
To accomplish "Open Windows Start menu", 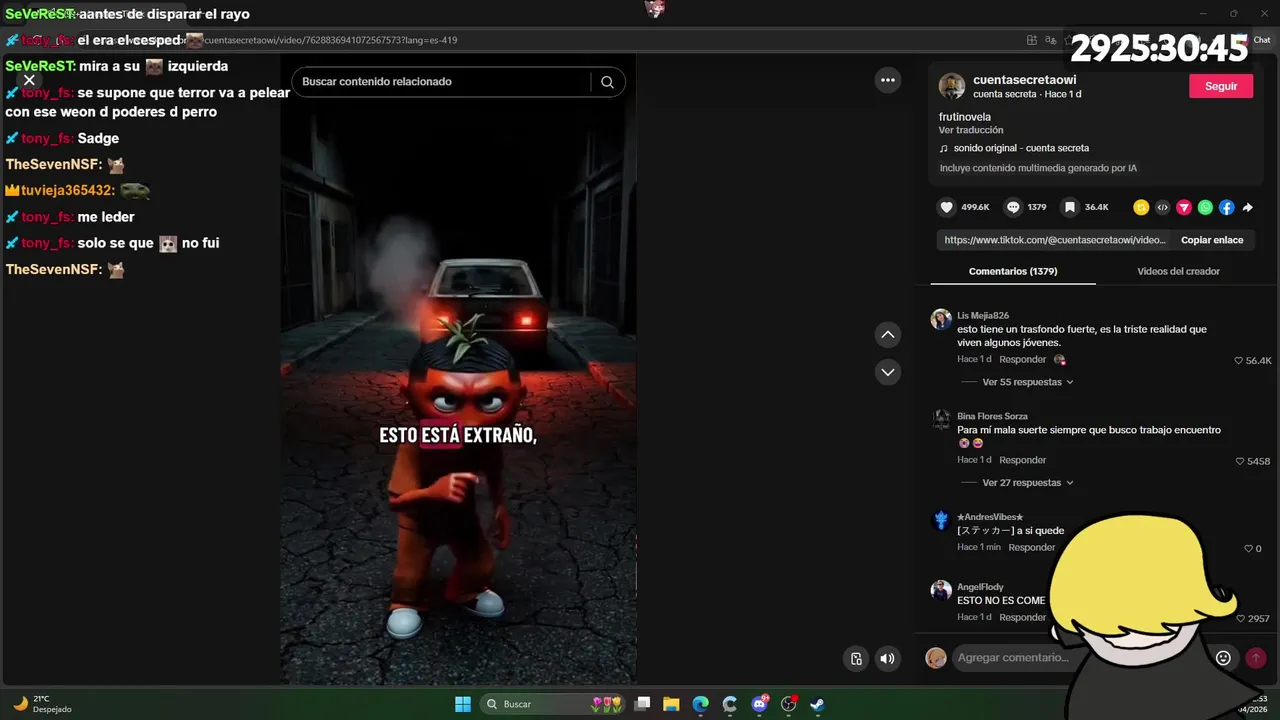I will [x=463, y=704].
